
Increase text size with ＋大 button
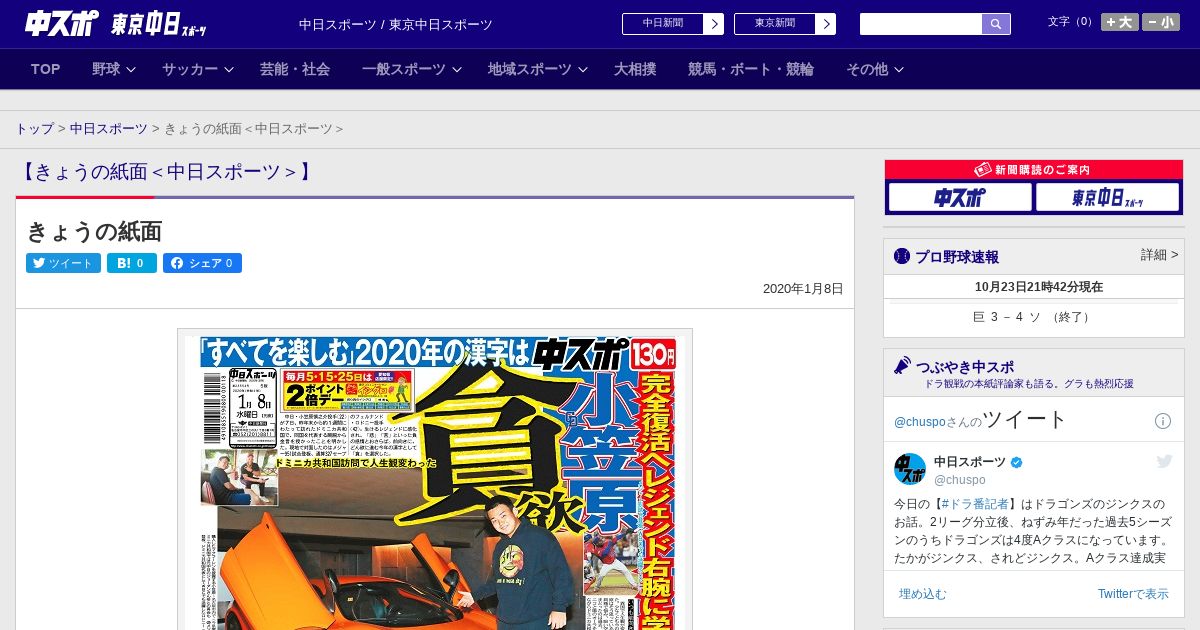click(1119, 22)
